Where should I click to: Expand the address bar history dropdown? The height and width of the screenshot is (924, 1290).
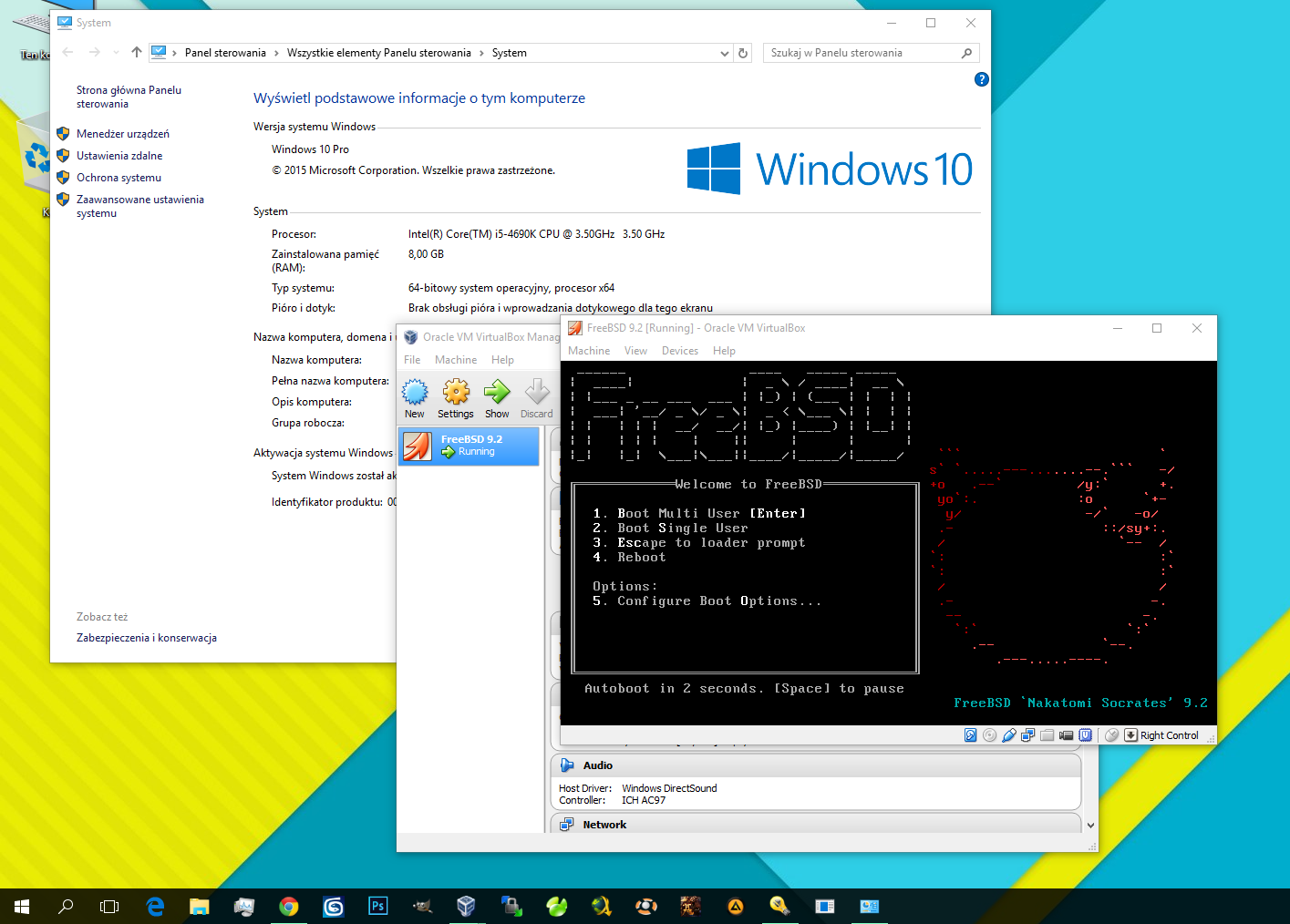(725, 53)
